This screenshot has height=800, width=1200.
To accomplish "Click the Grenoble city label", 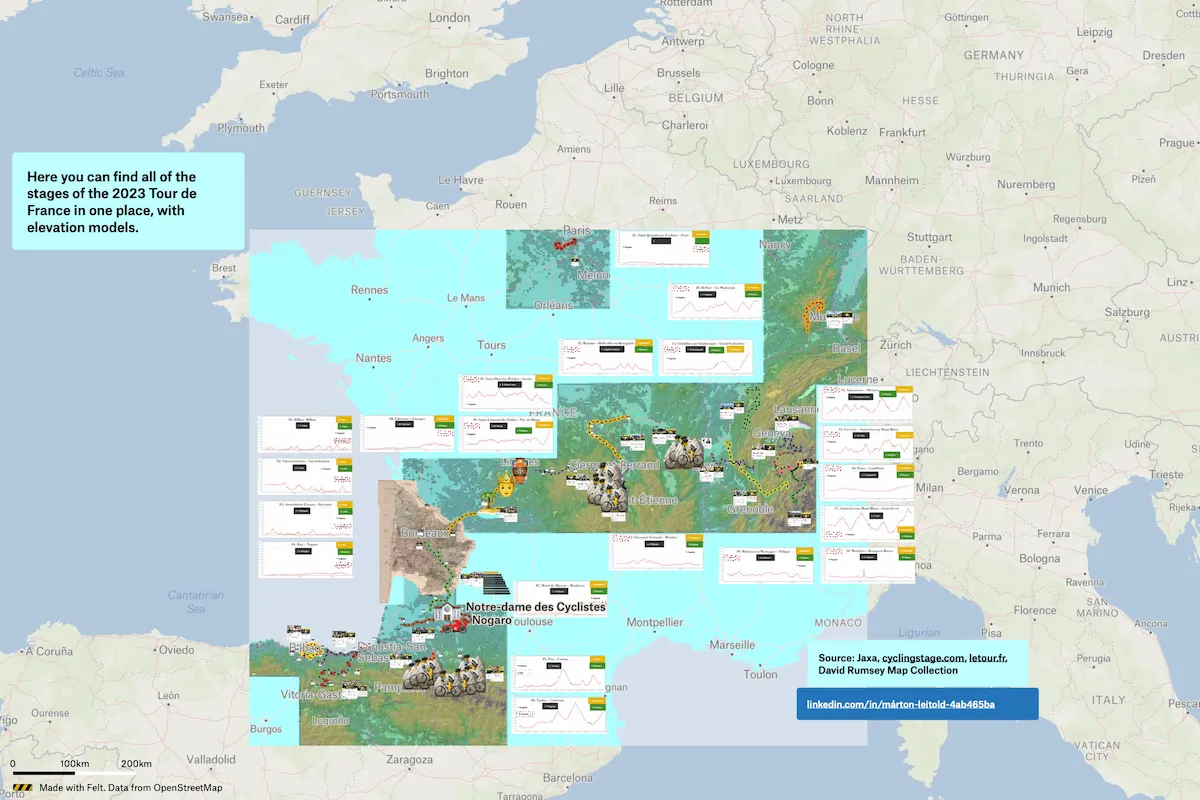I will click(750, 509).
